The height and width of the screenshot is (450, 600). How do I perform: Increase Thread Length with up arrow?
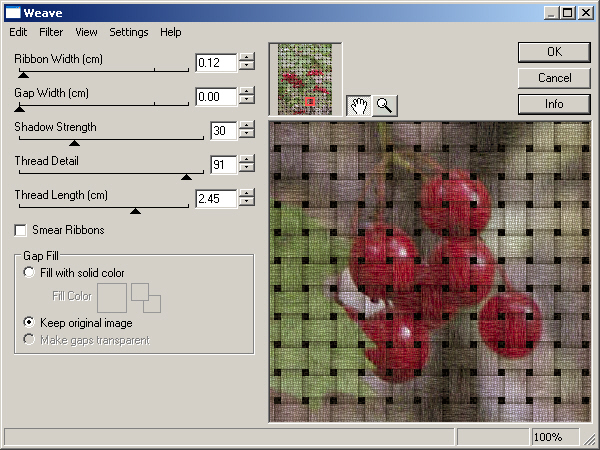247,194
